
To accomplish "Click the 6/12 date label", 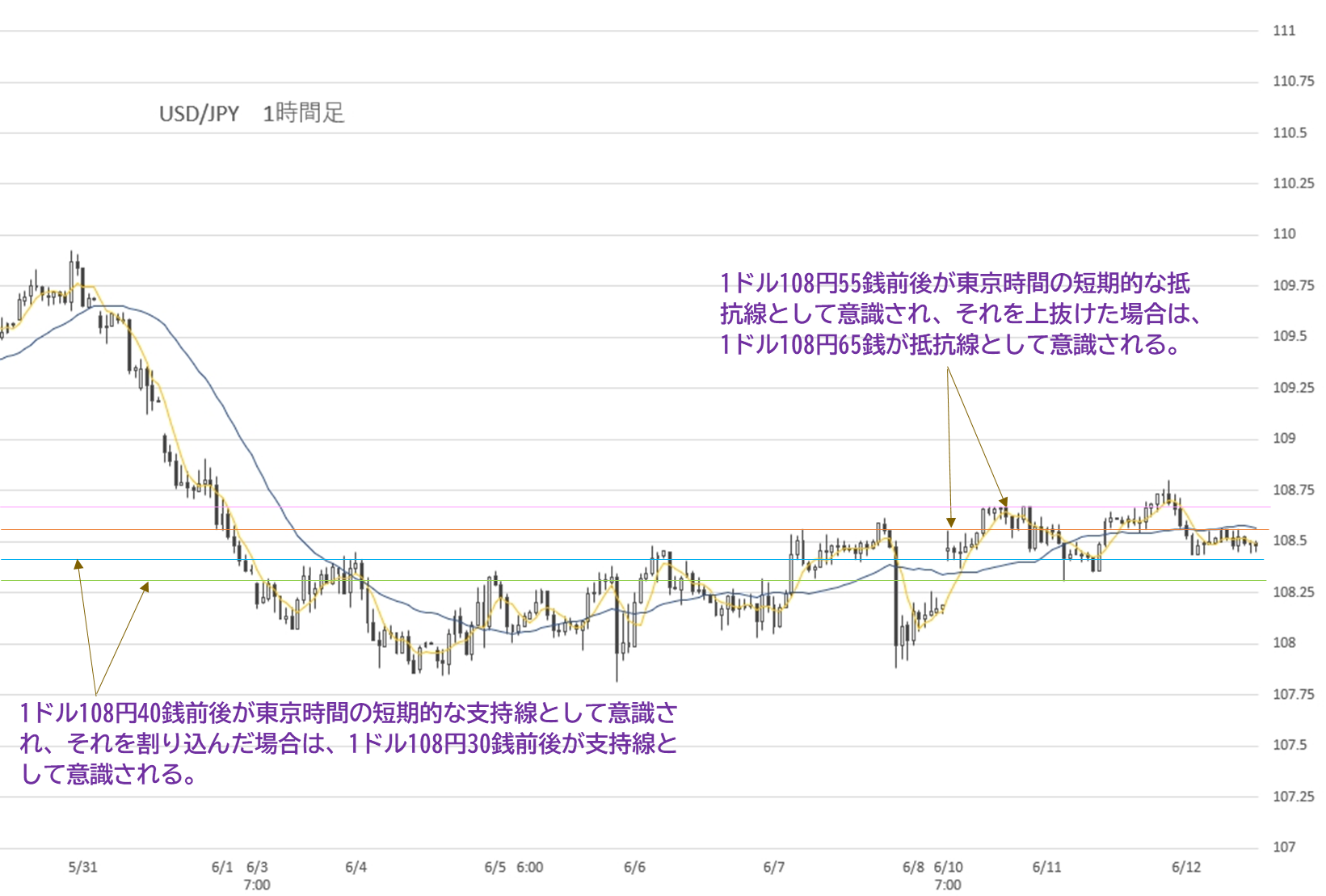I will (1186, 868).
